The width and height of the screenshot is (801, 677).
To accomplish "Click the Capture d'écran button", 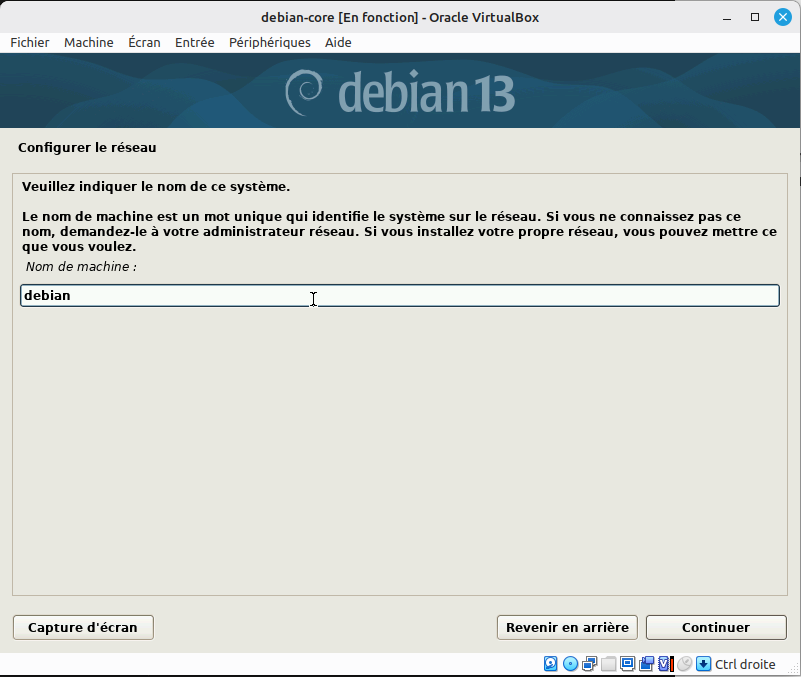I will (83, 627).
